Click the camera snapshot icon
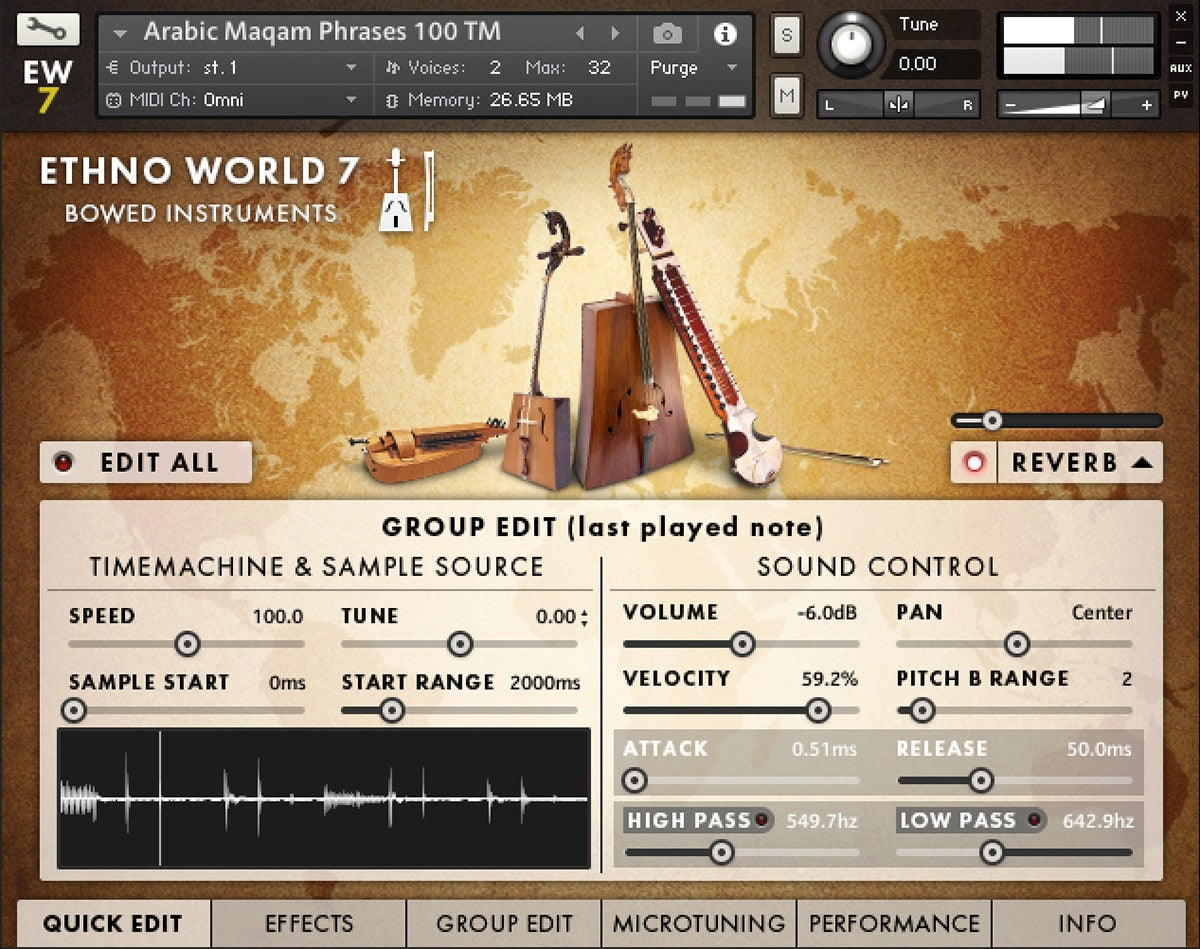 click(x=667, y=34)
